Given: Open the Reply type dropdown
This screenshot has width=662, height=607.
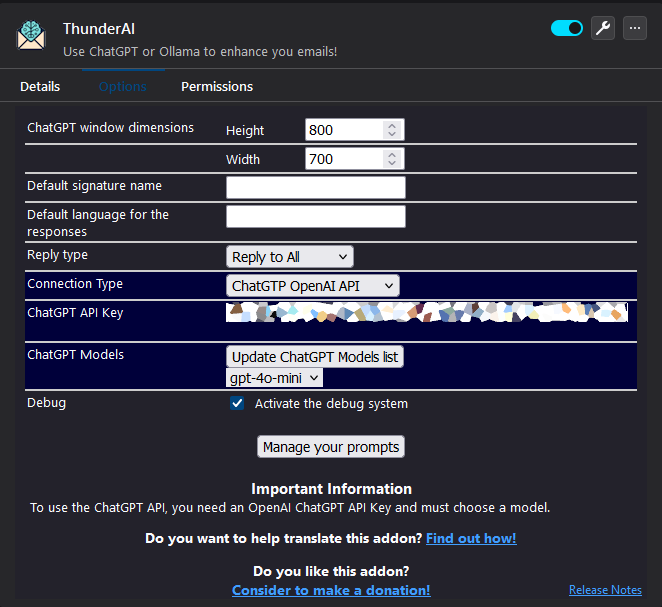Looking at the screenshot, I should [x=290, y=257].
